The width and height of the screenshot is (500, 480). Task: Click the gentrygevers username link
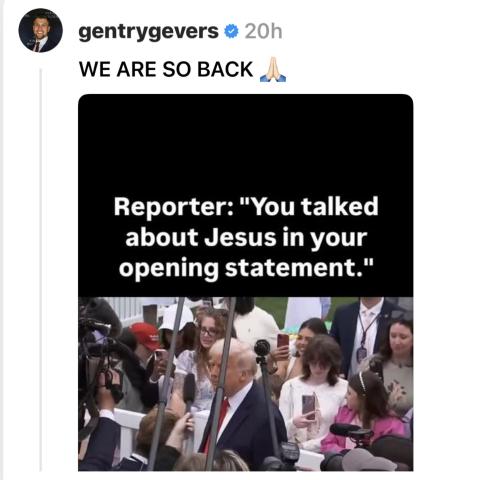tap(148, 32)
